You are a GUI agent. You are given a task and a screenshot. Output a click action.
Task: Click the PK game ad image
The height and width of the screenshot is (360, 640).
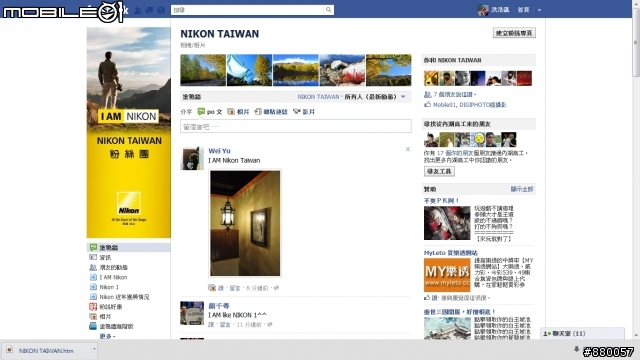[x=447, y=223]
